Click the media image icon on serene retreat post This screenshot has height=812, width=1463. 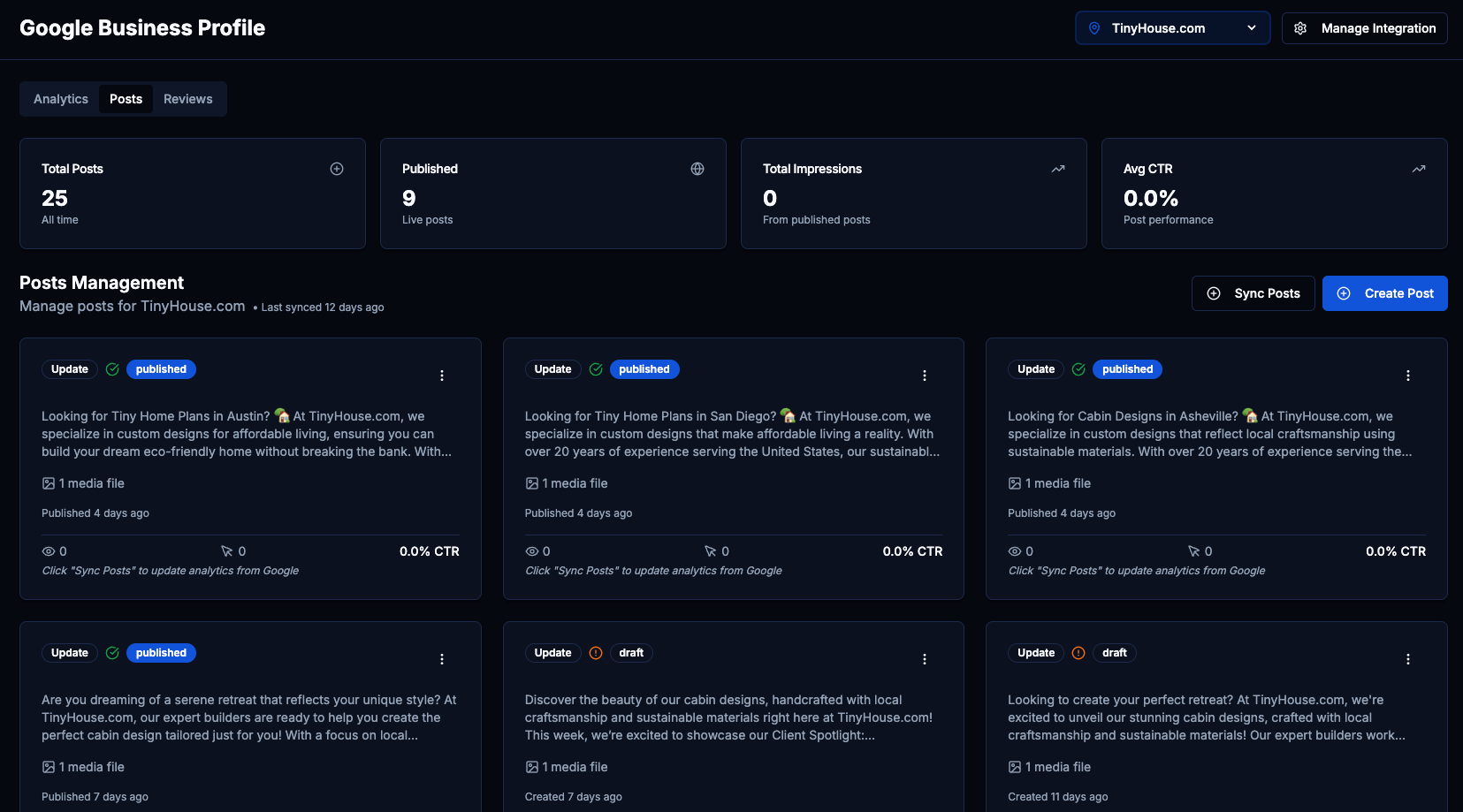pos(49,767)
